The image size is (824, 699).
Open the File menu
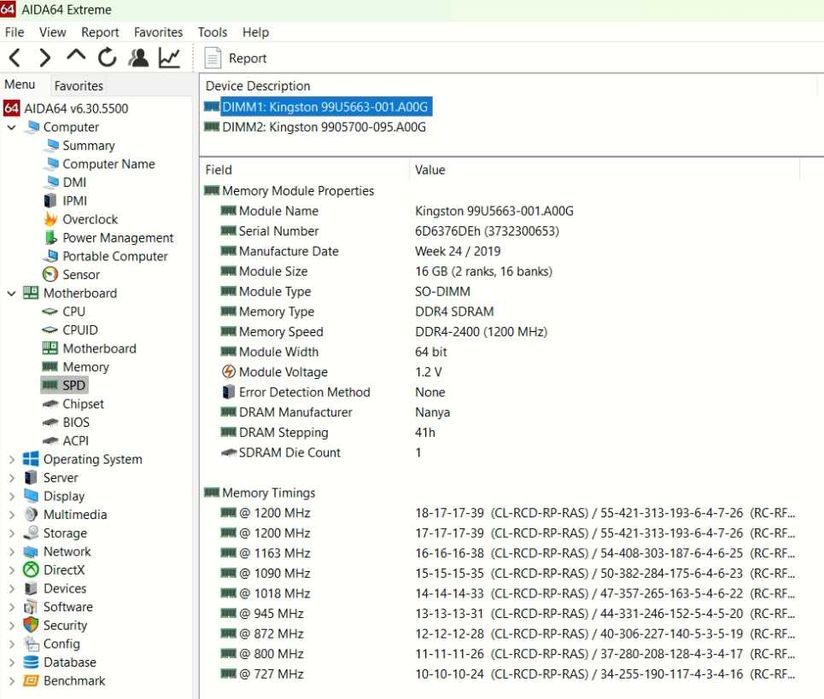[x=14, y=32]
